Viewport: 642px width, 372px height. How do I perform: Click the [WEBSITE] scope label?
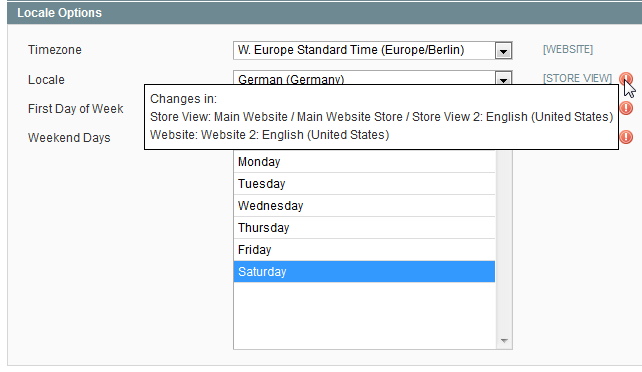pos(567,50)
